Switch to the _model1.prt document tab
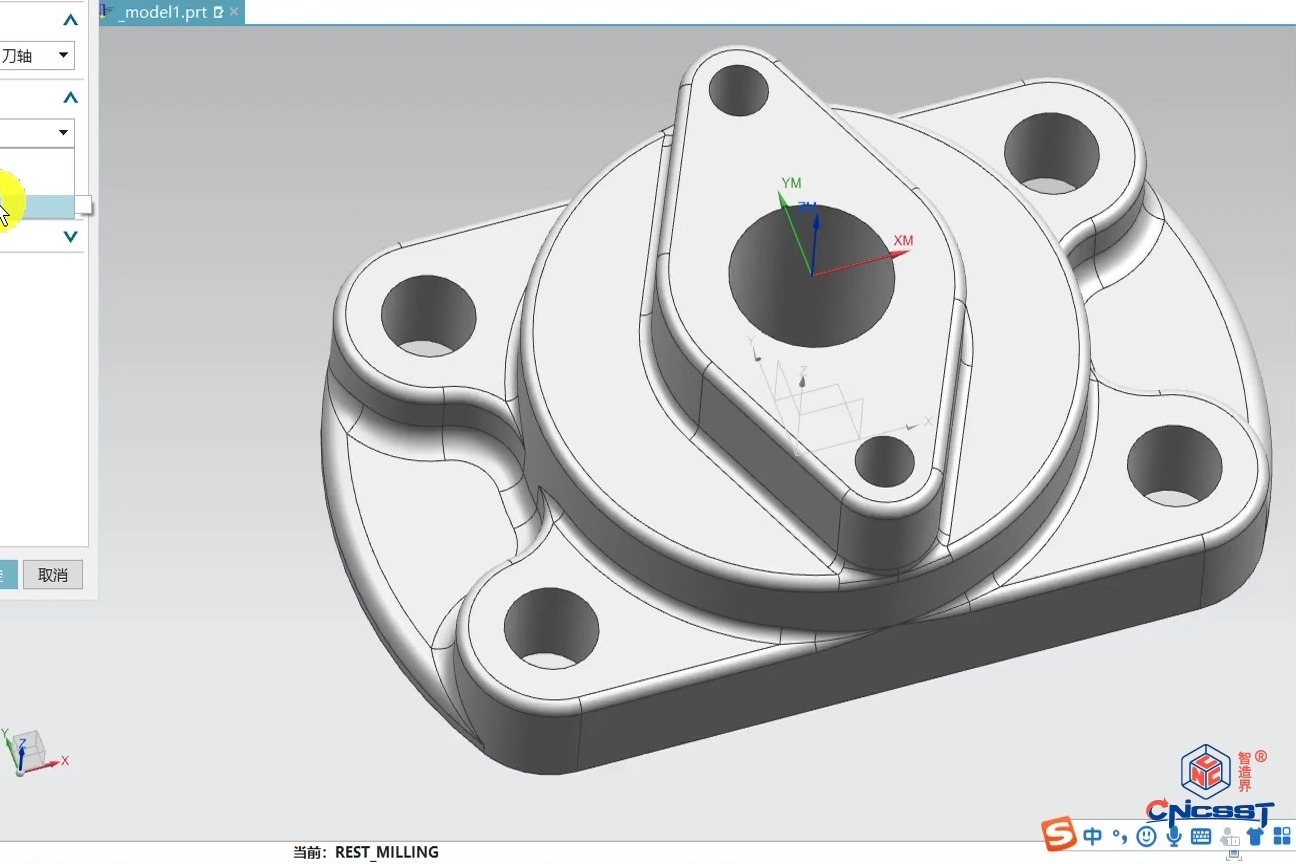The image size is (1296, 864). [x=160, y=13]
